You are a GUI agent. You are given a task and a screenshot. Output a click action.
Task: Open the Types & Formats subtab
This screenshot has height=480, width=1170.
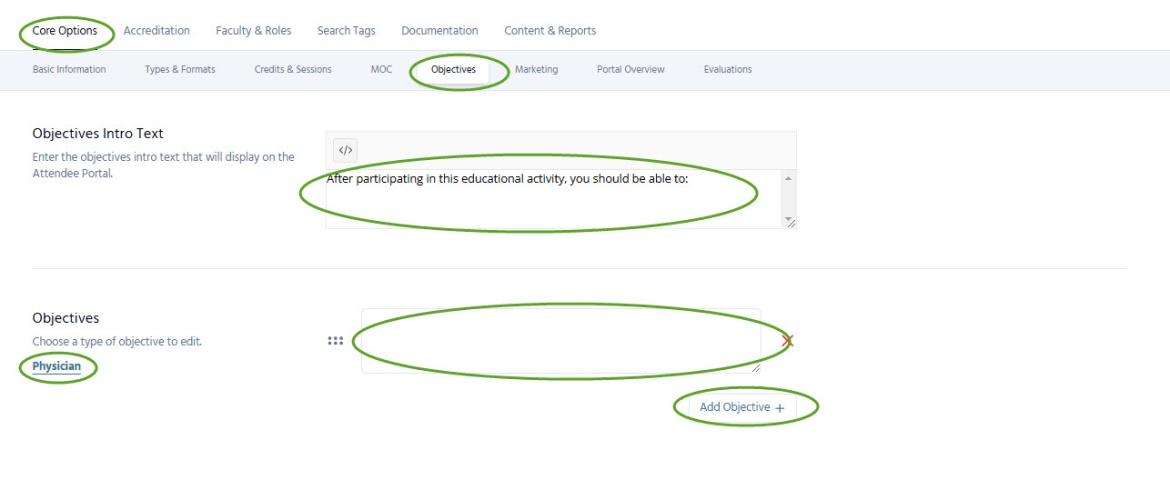click(180, 70)
